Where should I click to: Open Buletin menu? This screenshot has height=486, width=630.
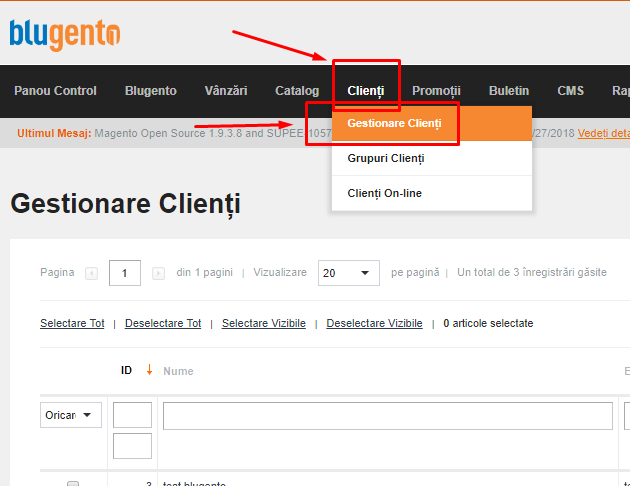click(x=509, y=91)
